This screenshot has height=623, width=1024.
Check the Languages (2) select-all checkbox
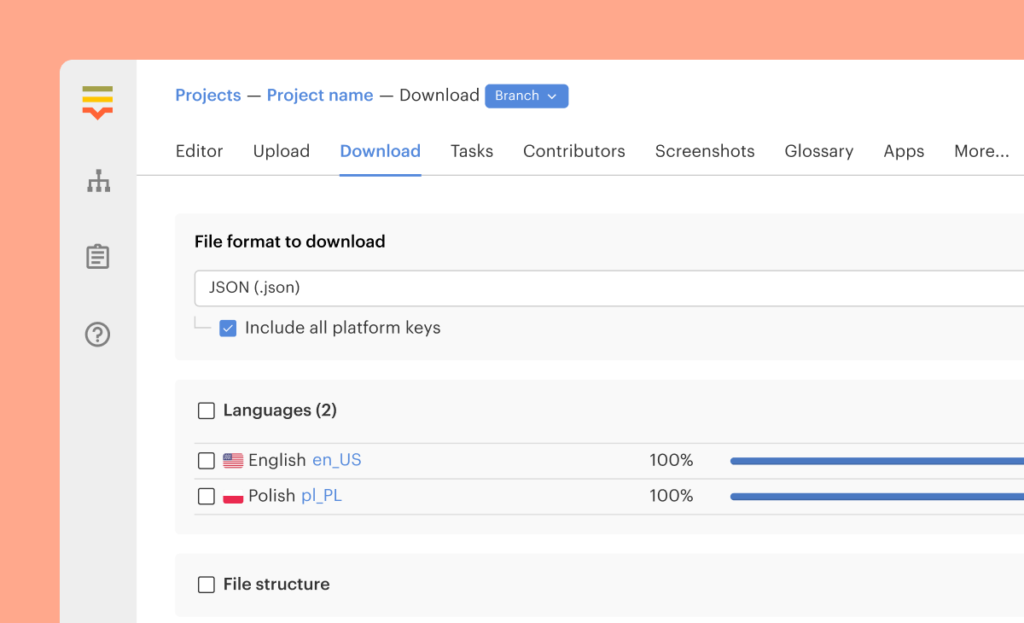click(206, 411)
